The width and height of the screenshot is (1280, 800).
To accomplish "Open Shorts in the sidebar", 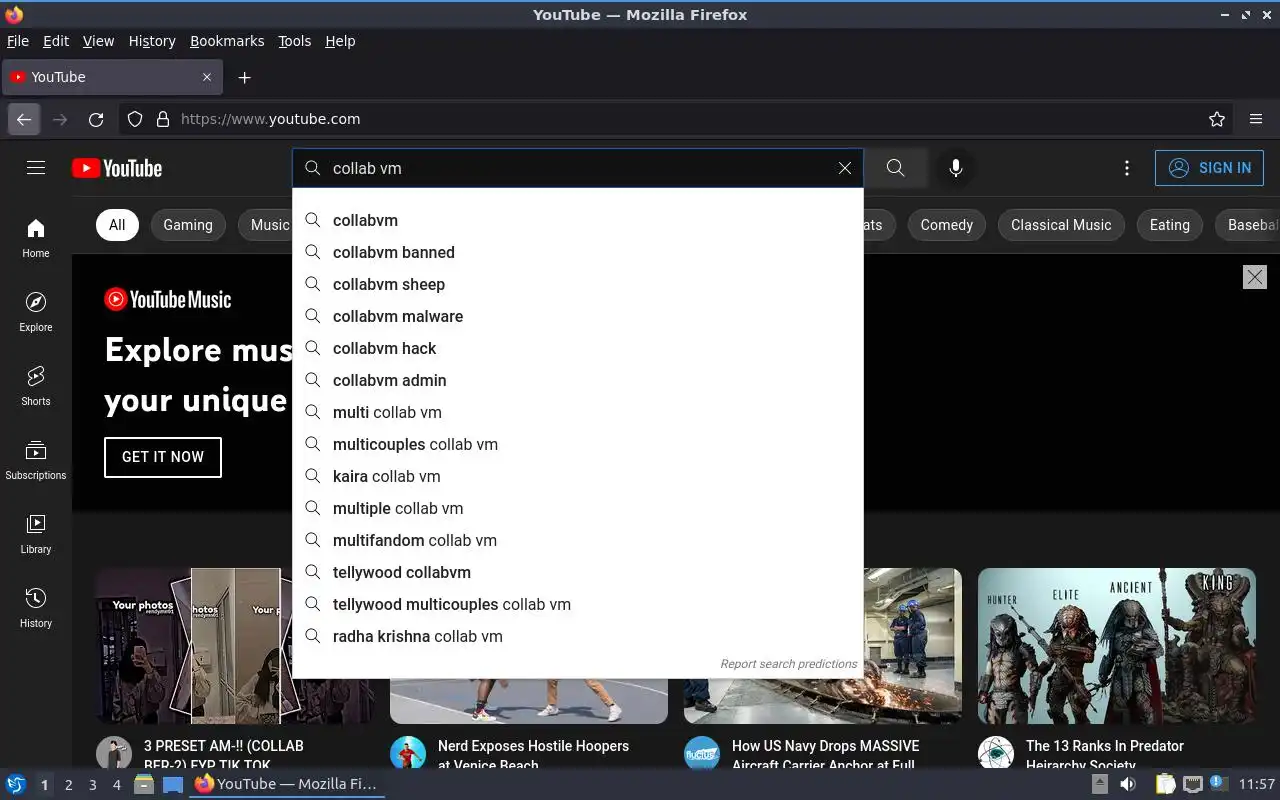I will 36,386.
